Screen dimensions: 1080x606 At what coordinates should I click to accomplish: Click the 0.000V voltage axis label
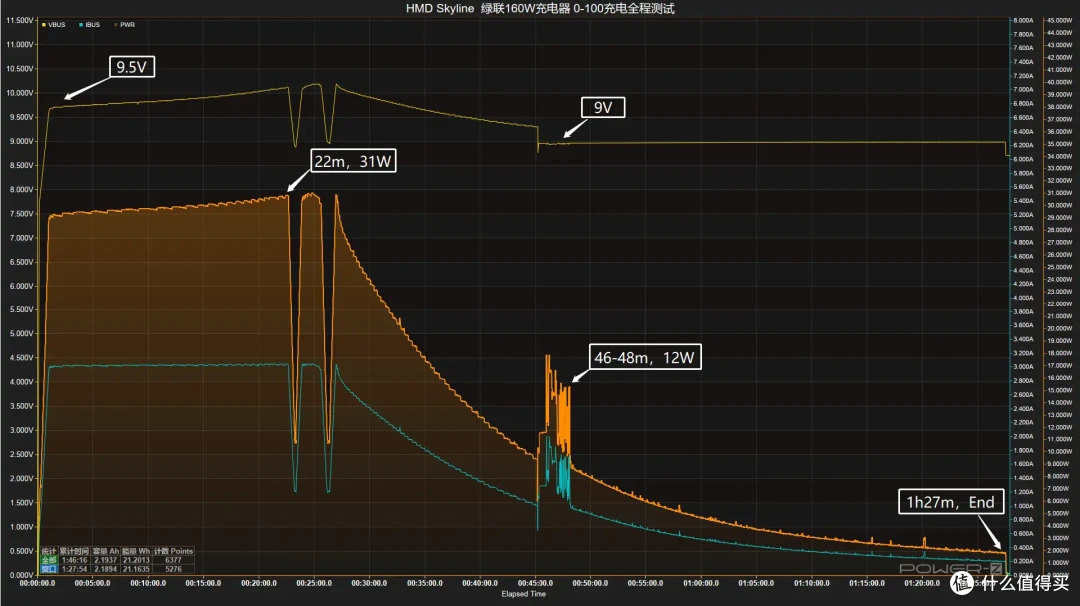21,575
